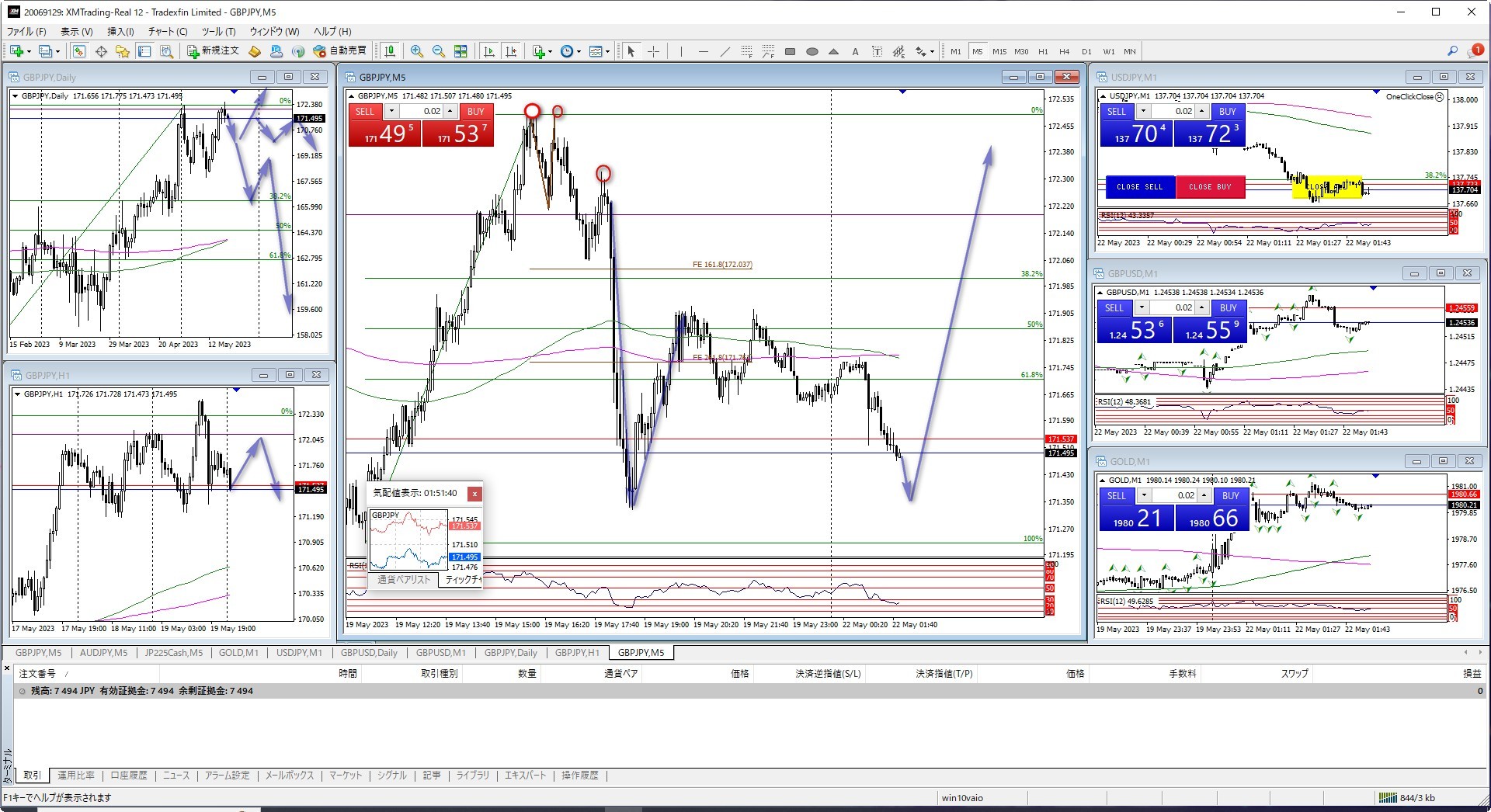Toggle the chart auto-scroll button
Screen dimensions: 1491x812
[489, 51]
